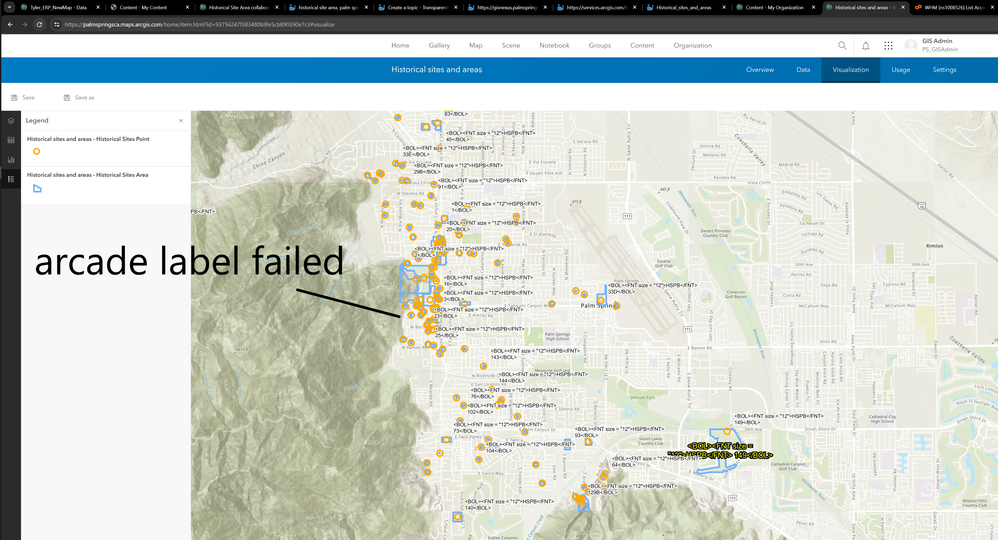Close the Tyler_ERP_NewMap browser tab
This screenshot has height=540, width=998.
tap(98, 8)
